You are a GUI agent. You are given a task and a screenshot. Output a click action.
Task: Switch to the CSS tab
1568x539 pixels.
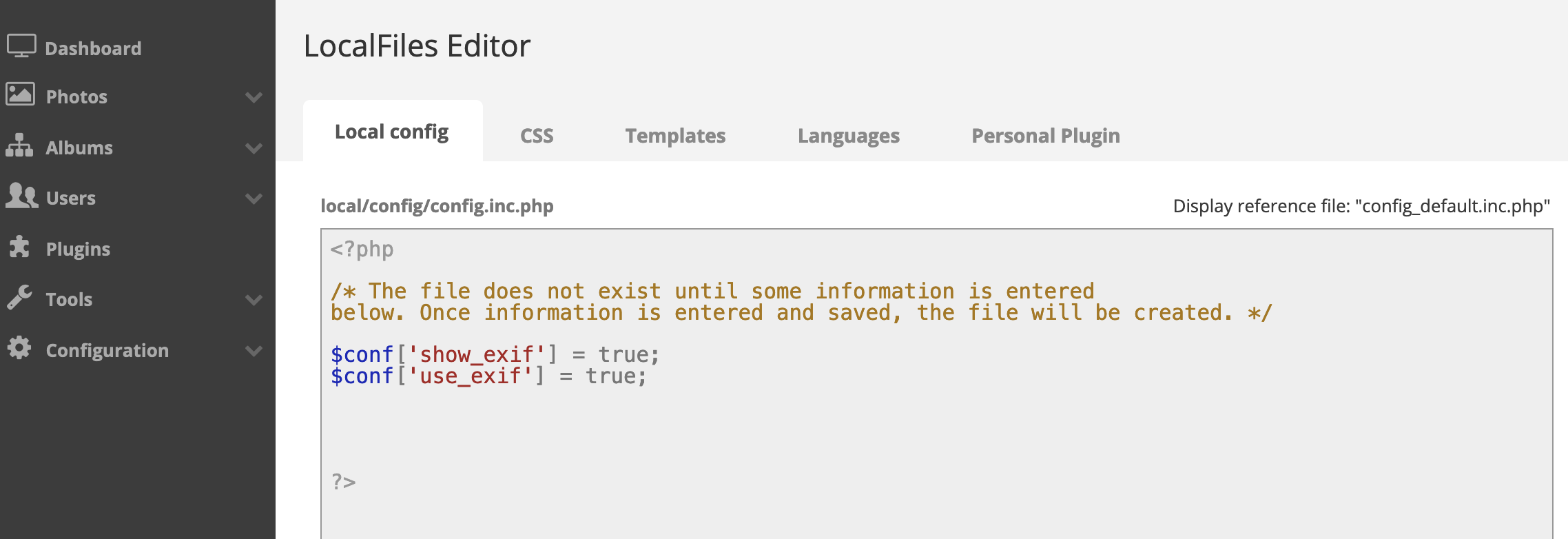537,136
